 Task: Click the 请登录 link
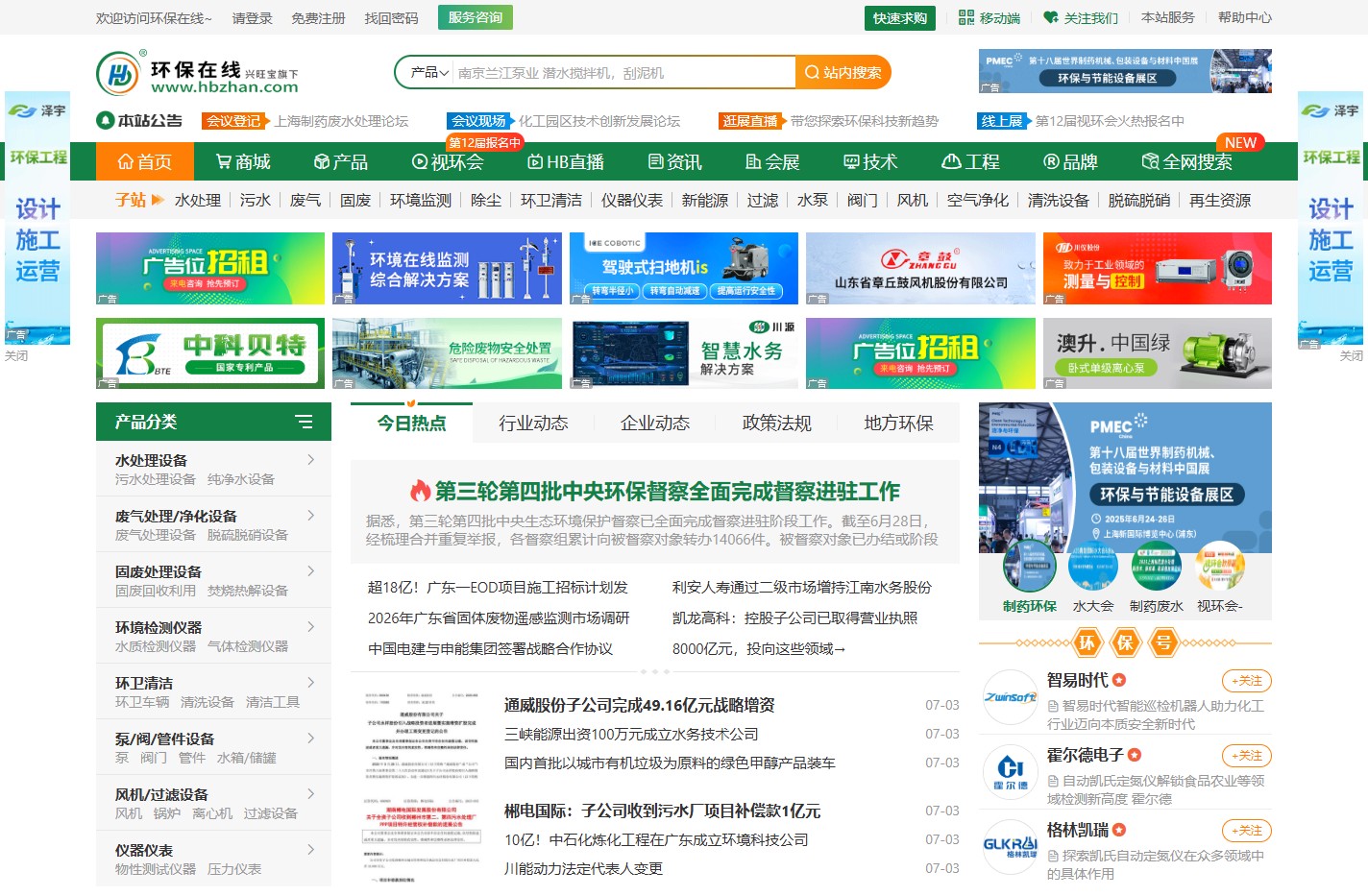coord(253,18)
